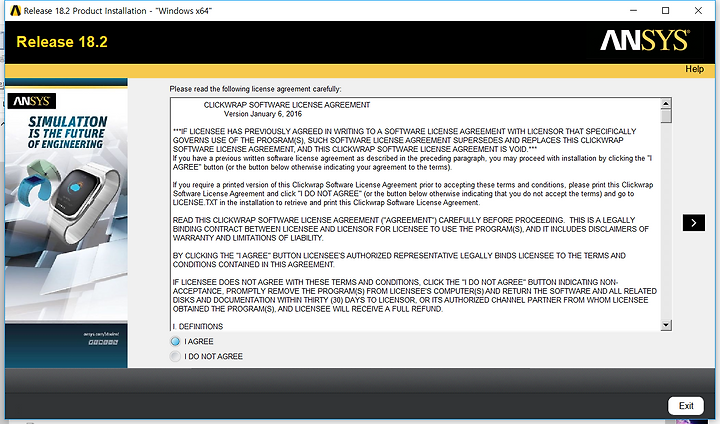This screenshot has width=720, height=424.
Task: Click 'I. DEFINITIONS' section heading
Action: click(198, 326)
